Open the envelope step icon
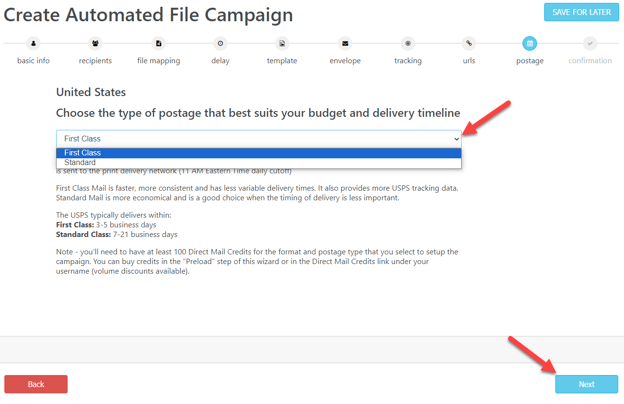 345,43
